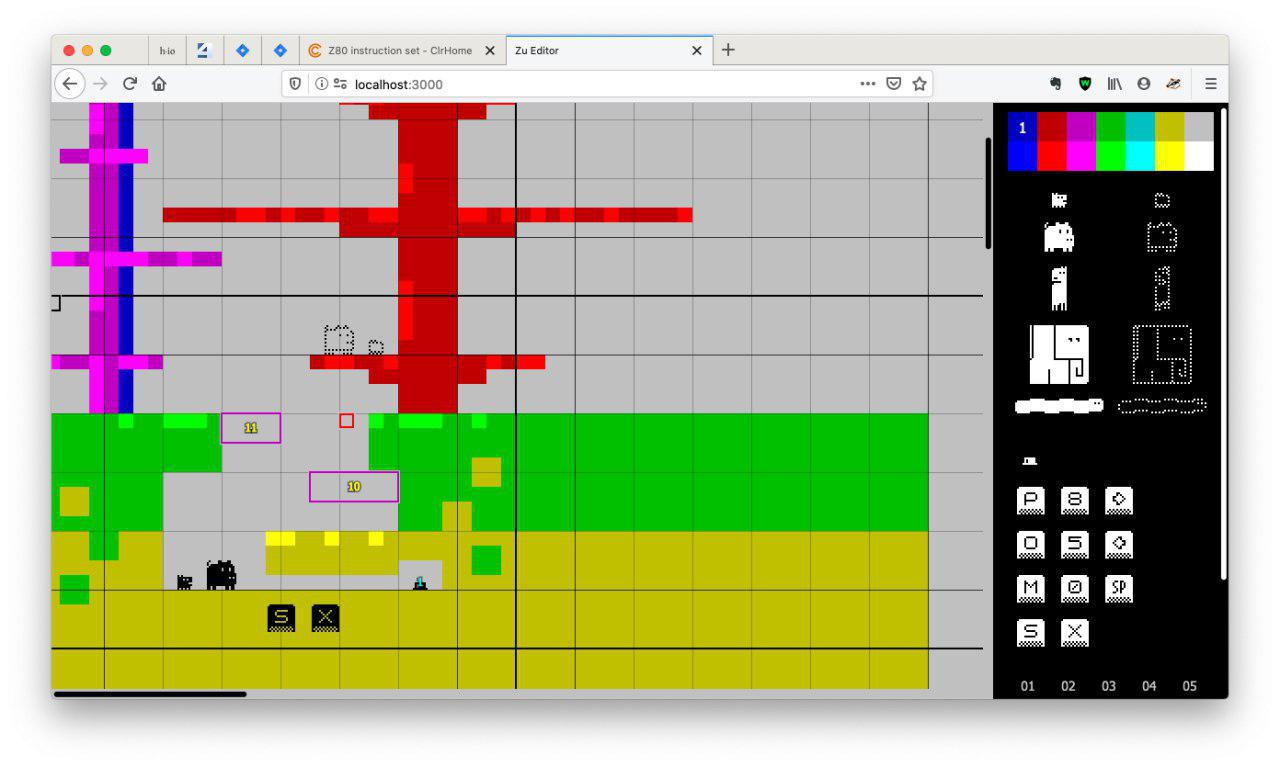Choose the P key tile in palette
Screen dimensions: 1280x767
click(x=1030, y=501)
